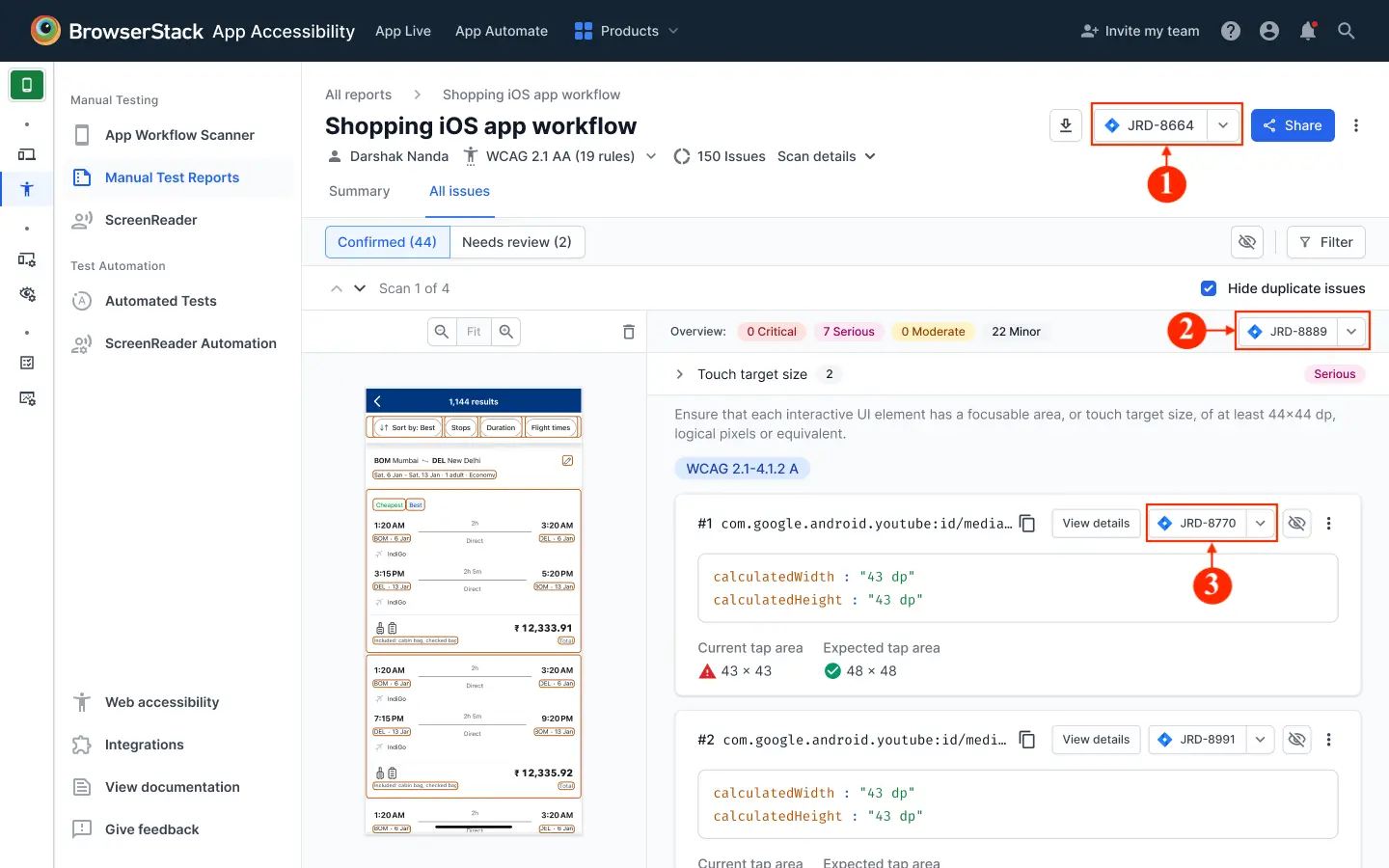Click the search icon in top navigation
The height and width of the screenshot is (868, 1389).
click(x=1347, y=30)
